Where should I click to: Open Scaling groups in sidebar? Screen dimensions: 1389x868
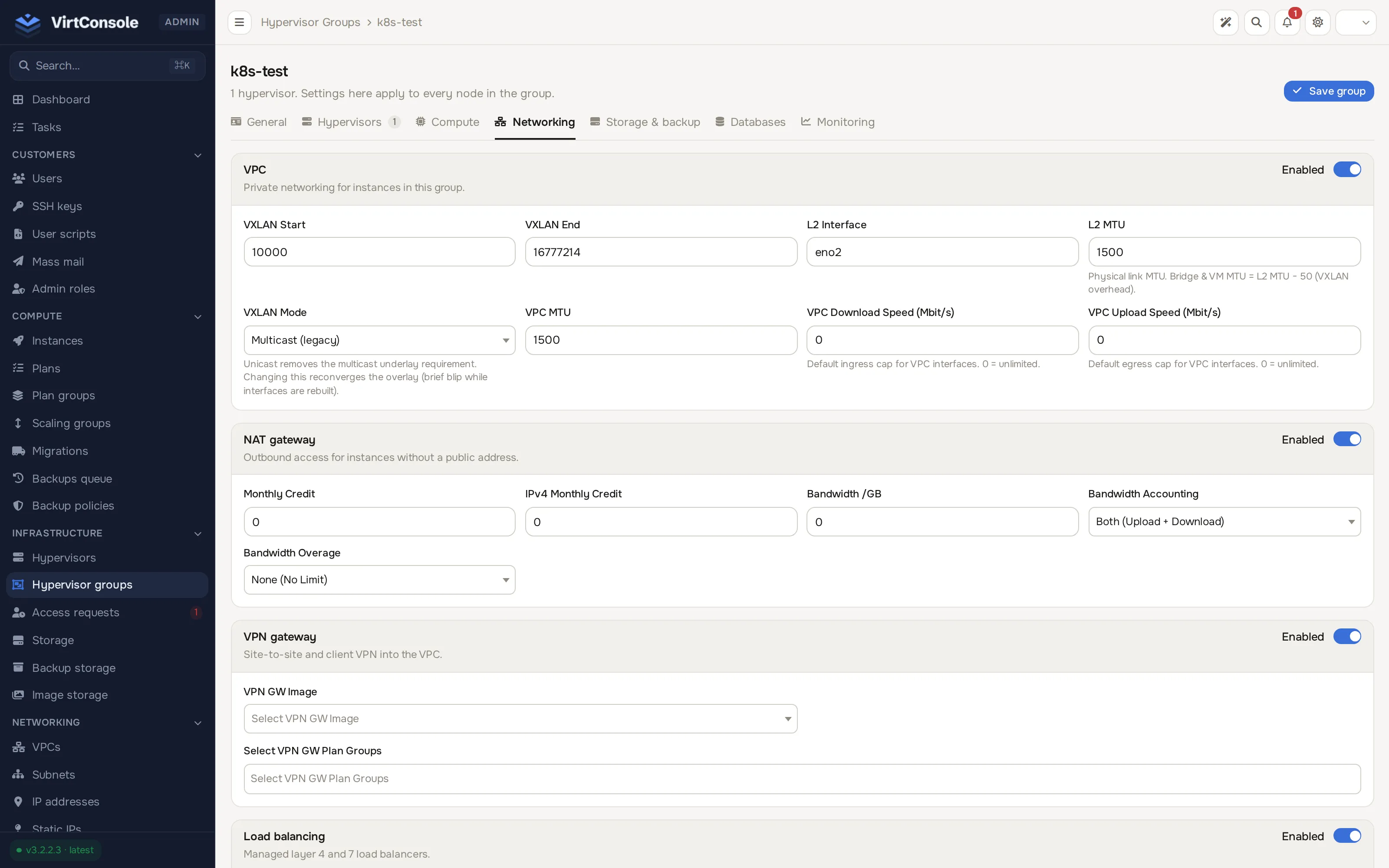107,423
